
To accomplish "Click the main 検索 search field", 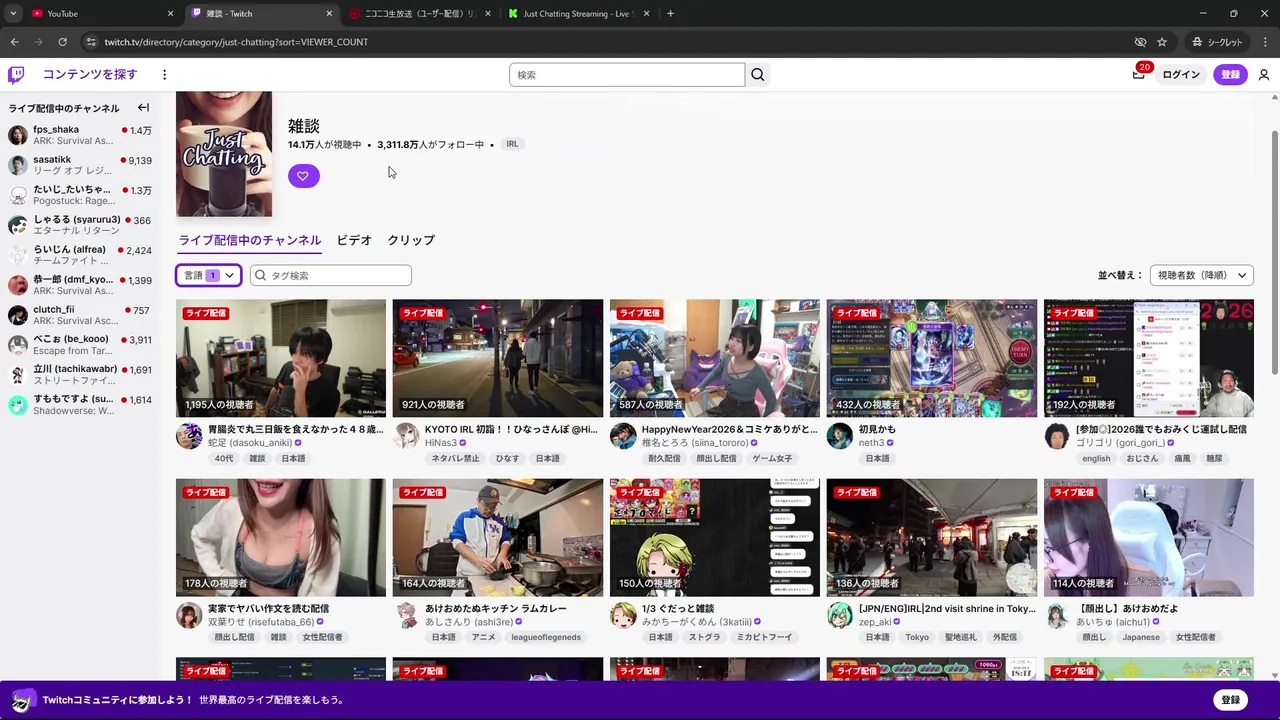I will tap(627, 74).
